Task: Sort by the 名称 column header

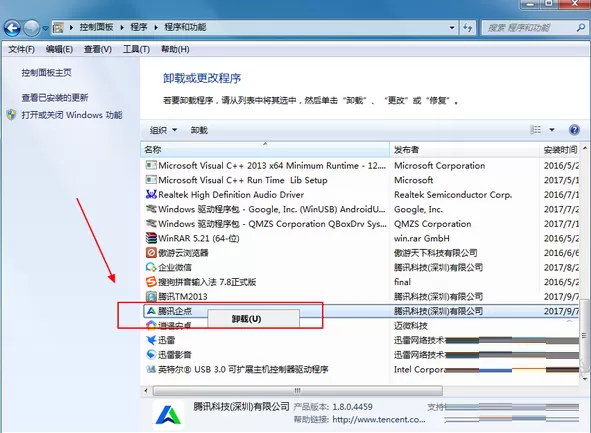Action: click(x=265, y=150)
